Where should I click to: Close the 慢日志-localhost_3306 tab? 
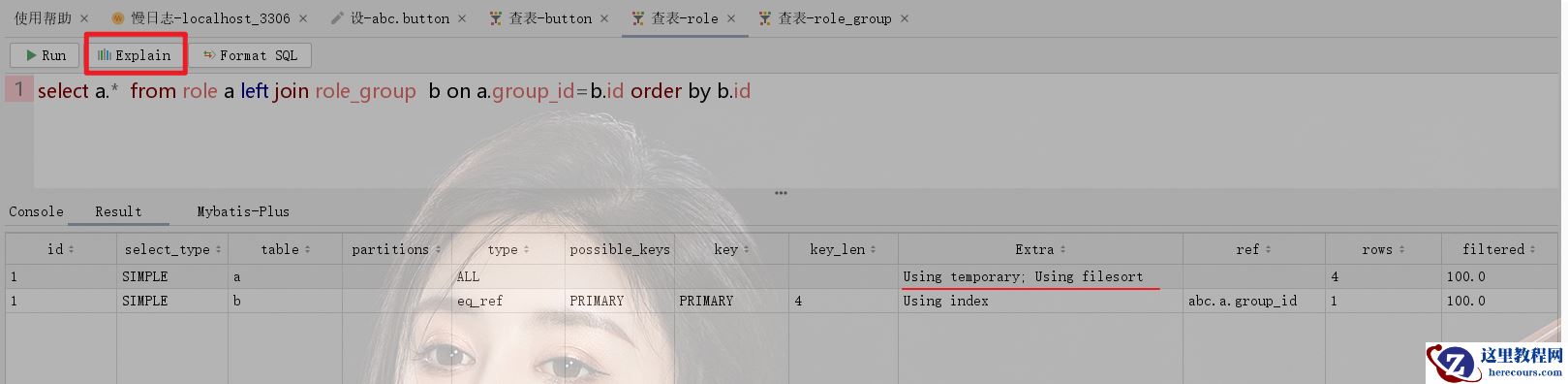tap(303, 18)
